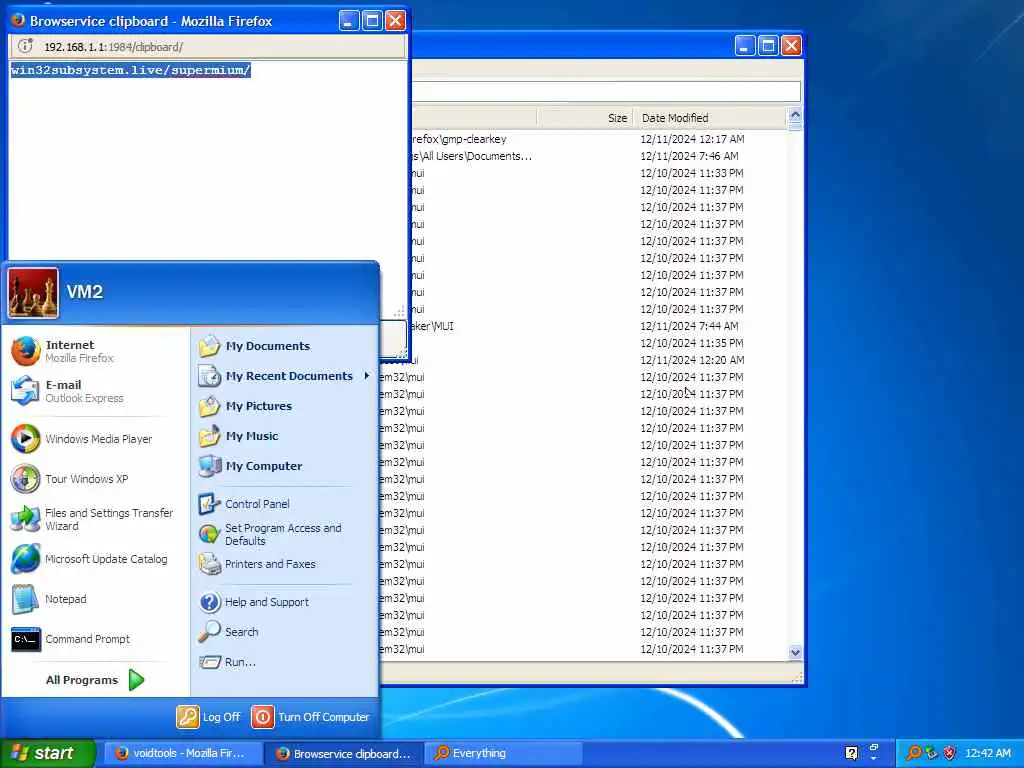Click the network connection tray icon
The width and height of the screenshot is (1024, 768).
pos(931,754)
